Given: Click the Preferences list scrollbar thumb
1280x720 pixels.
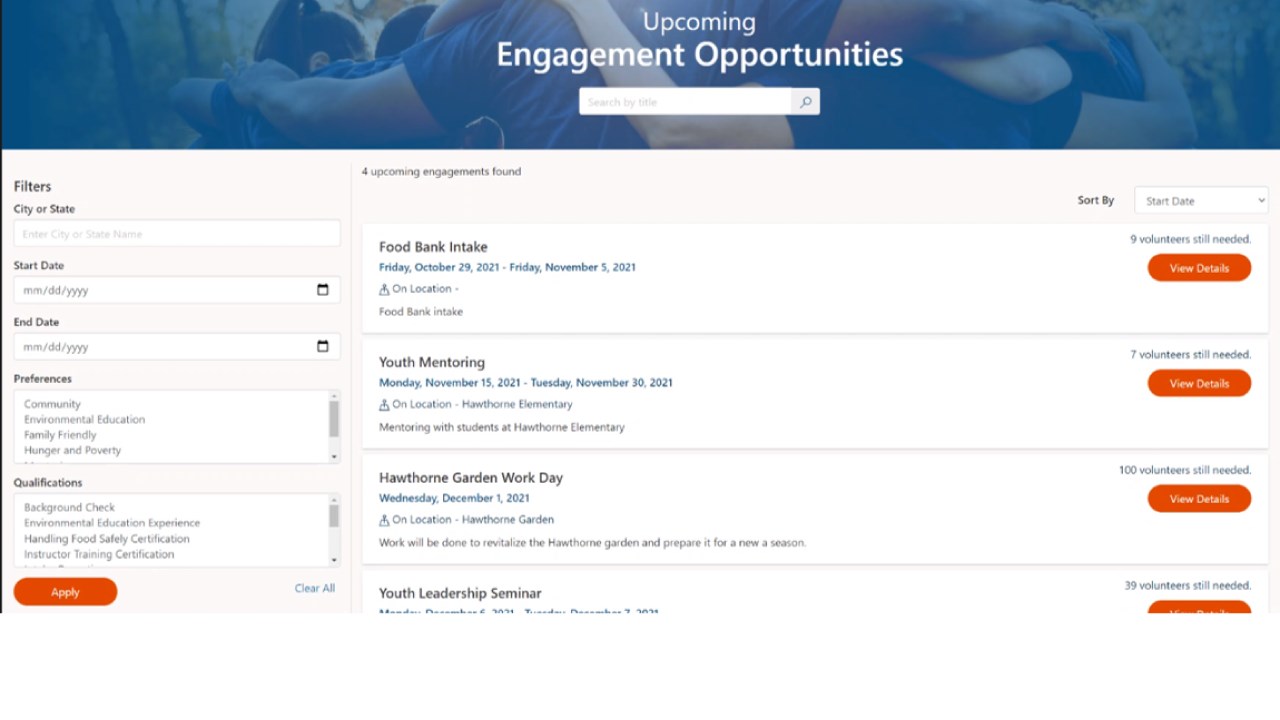Looking at the screenshot, I should [334, 419].
